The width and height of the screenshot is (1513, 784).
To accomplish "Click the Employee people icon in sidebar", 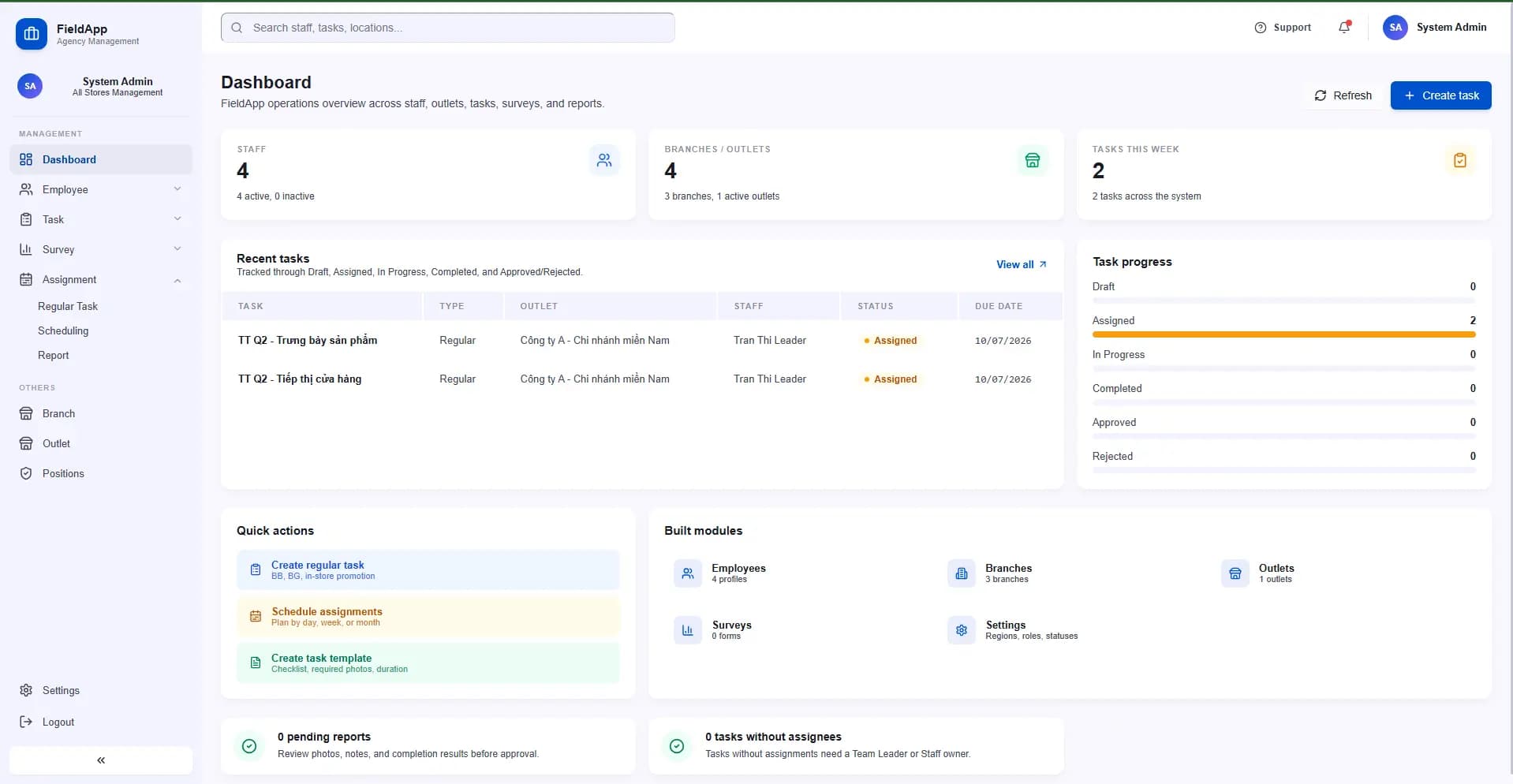I will click(x=26, y=189).
